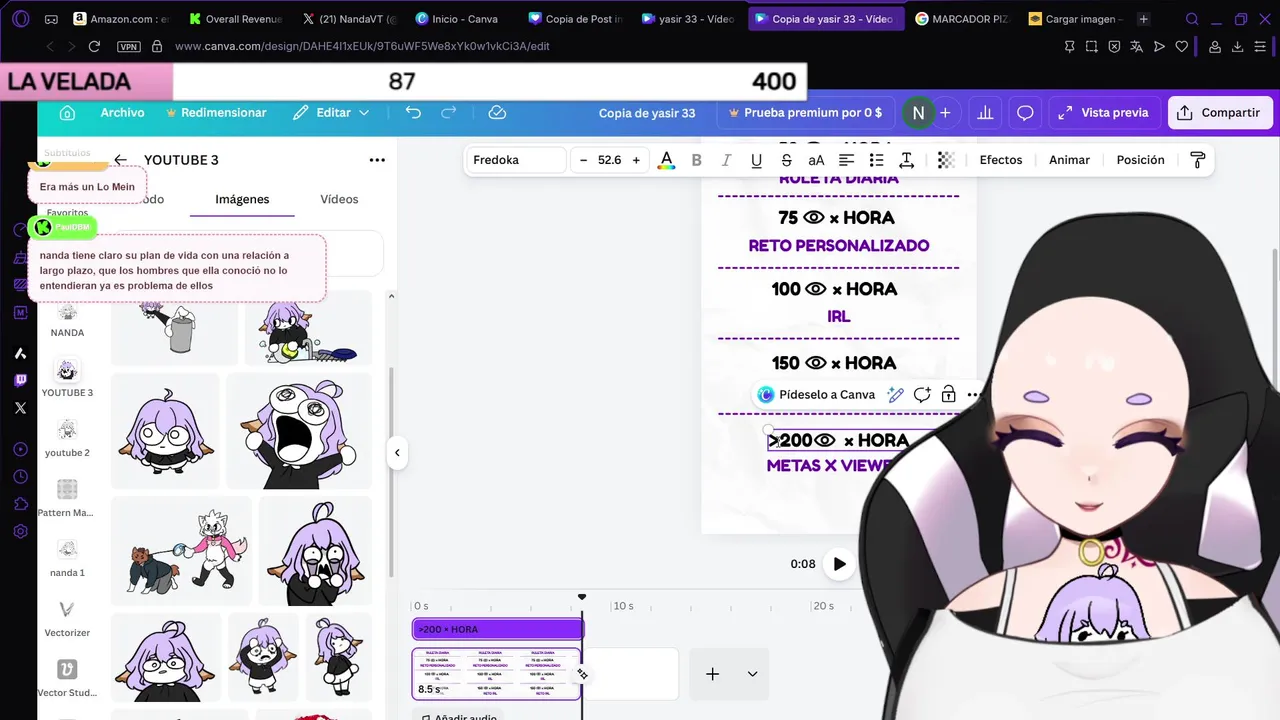Switch to MARCADOR PIZ browser tab

963,19
